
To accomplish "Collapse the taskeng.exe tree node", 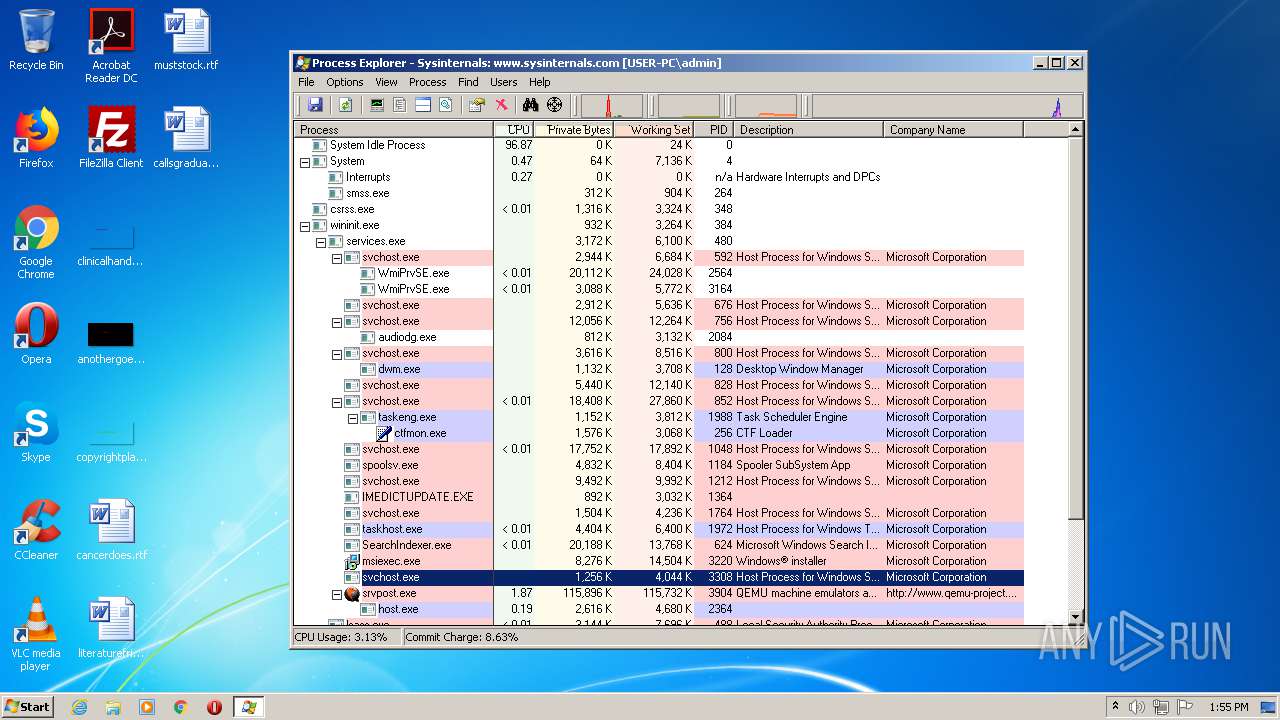I will [353, 417].
